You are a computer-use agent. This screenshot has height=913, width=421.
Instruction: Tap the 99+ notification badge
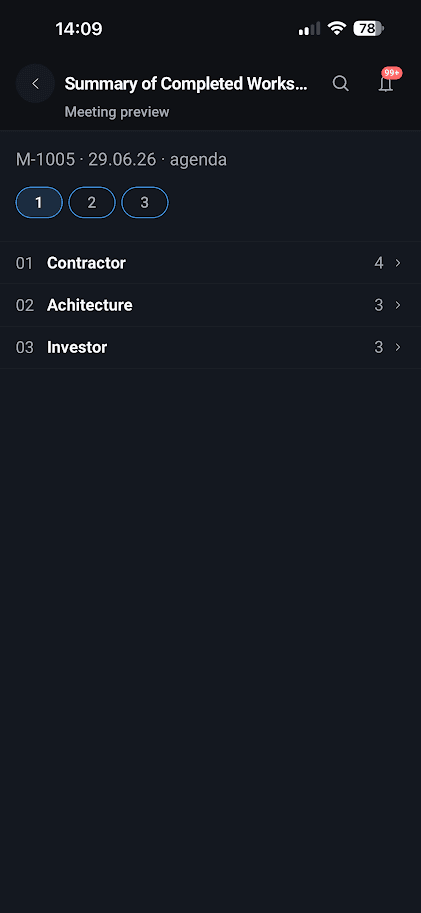[x=391, y=73]
